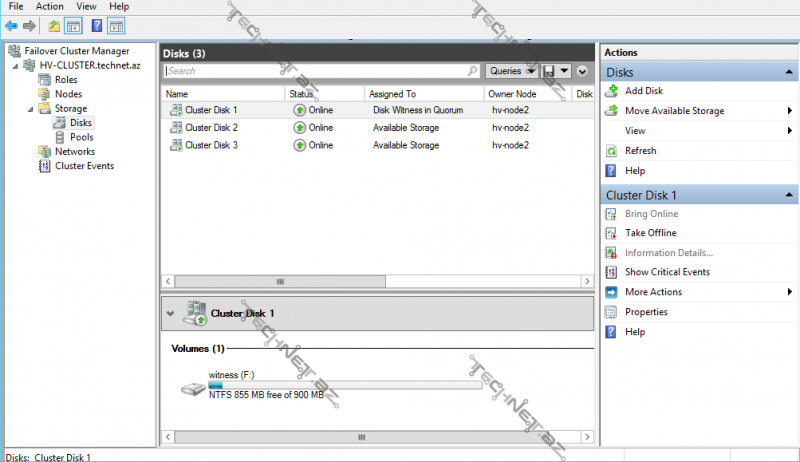Sort by the Assigned To column header
The image size is (800, 462).
424,94
